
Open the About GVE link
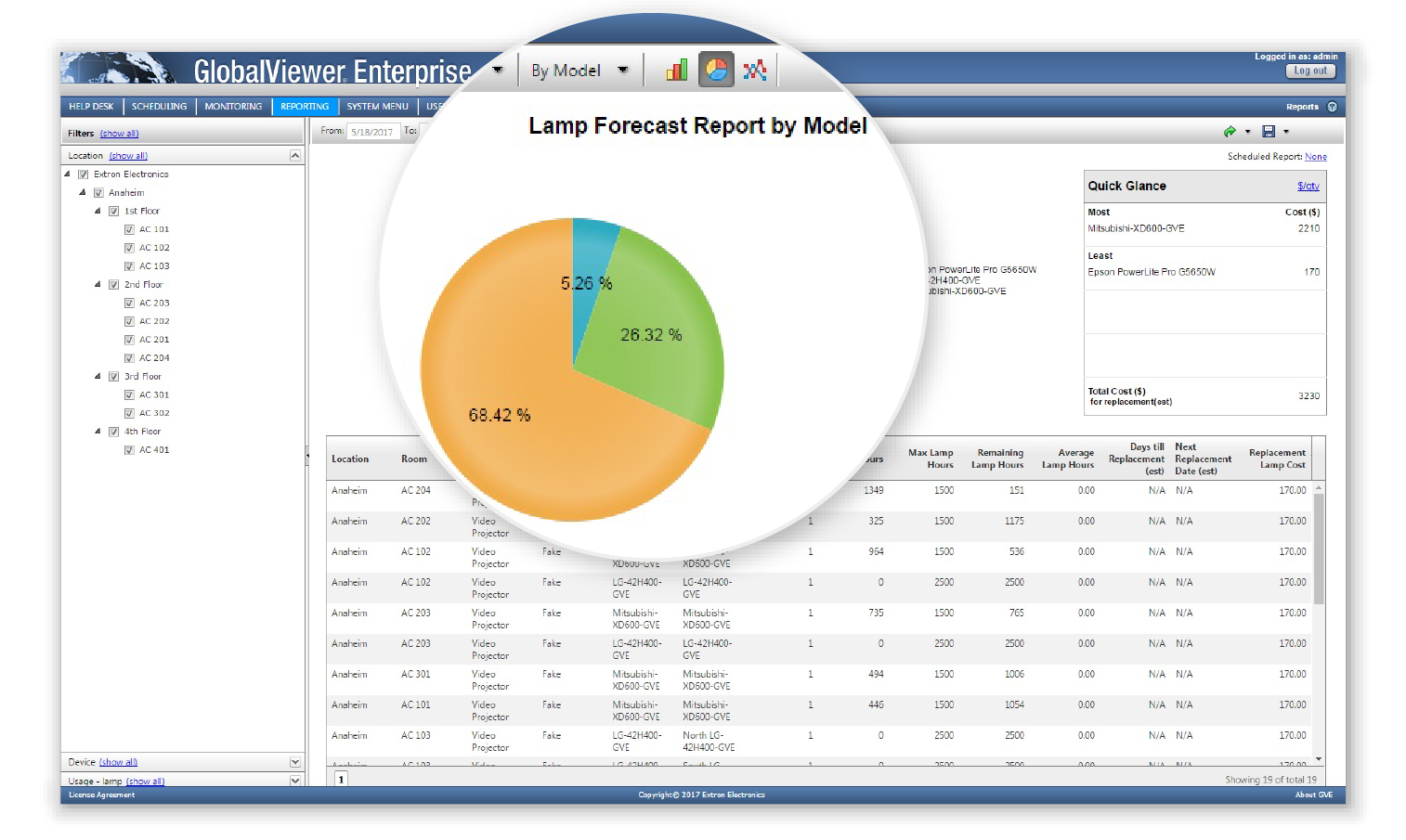click(1314, 795)
